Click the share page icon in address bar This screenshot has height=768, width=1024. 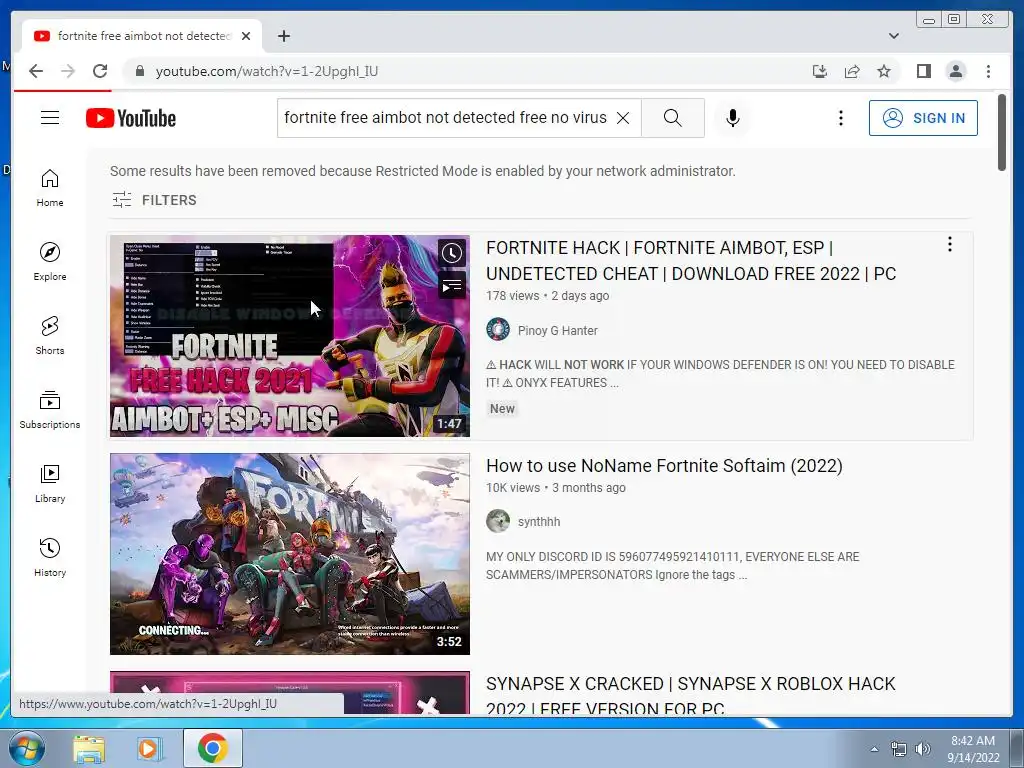[x=852, y=71]
